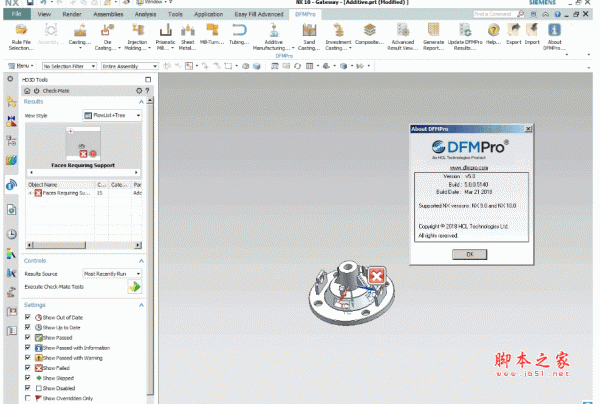Toggle Show Disabled checkbox
The image size is (600, 404).
pos(28,388)
